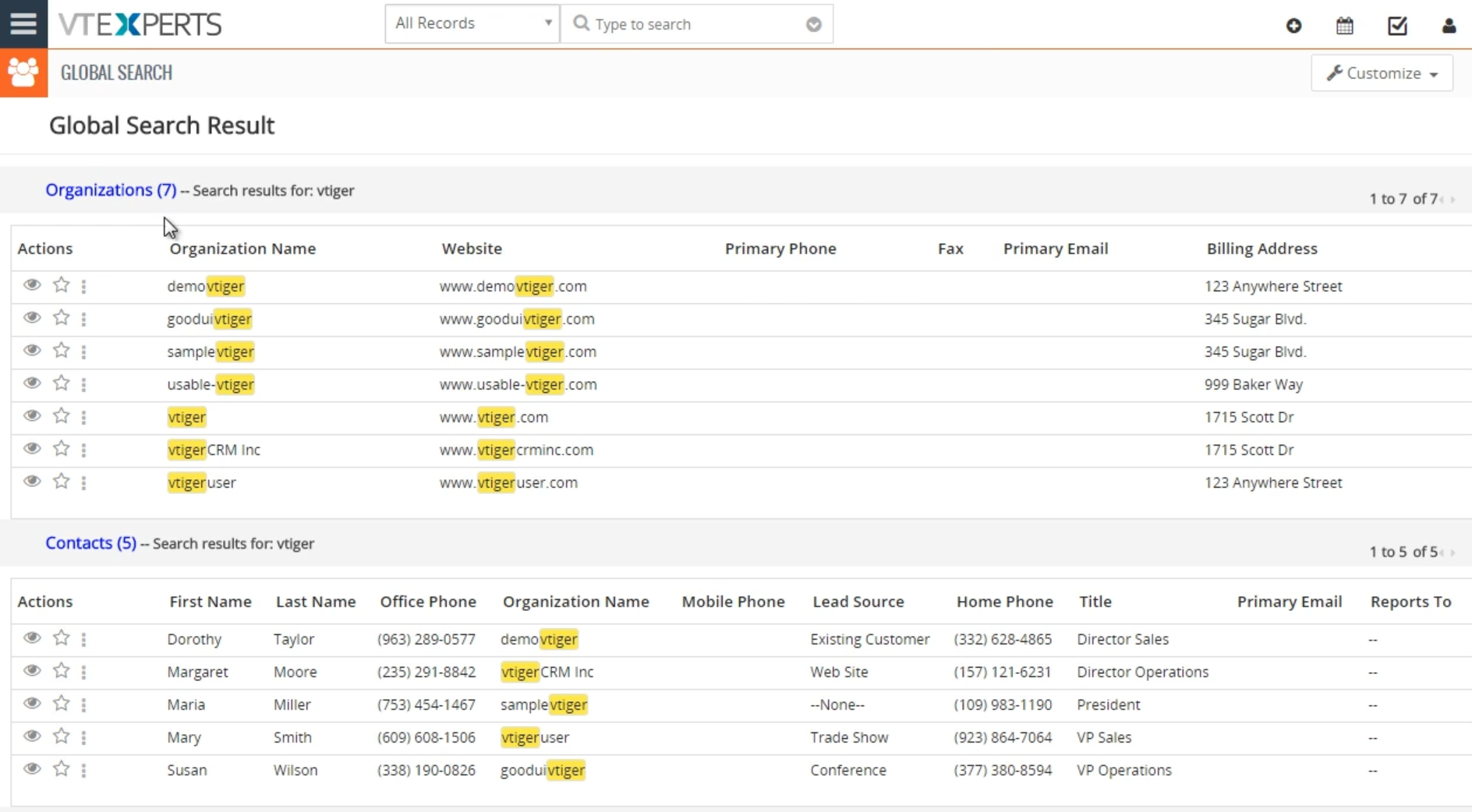Screen dimensions: 1472x812
Task: Preview the vtigeruser organization with eye icon
Action: coord(32,482)
